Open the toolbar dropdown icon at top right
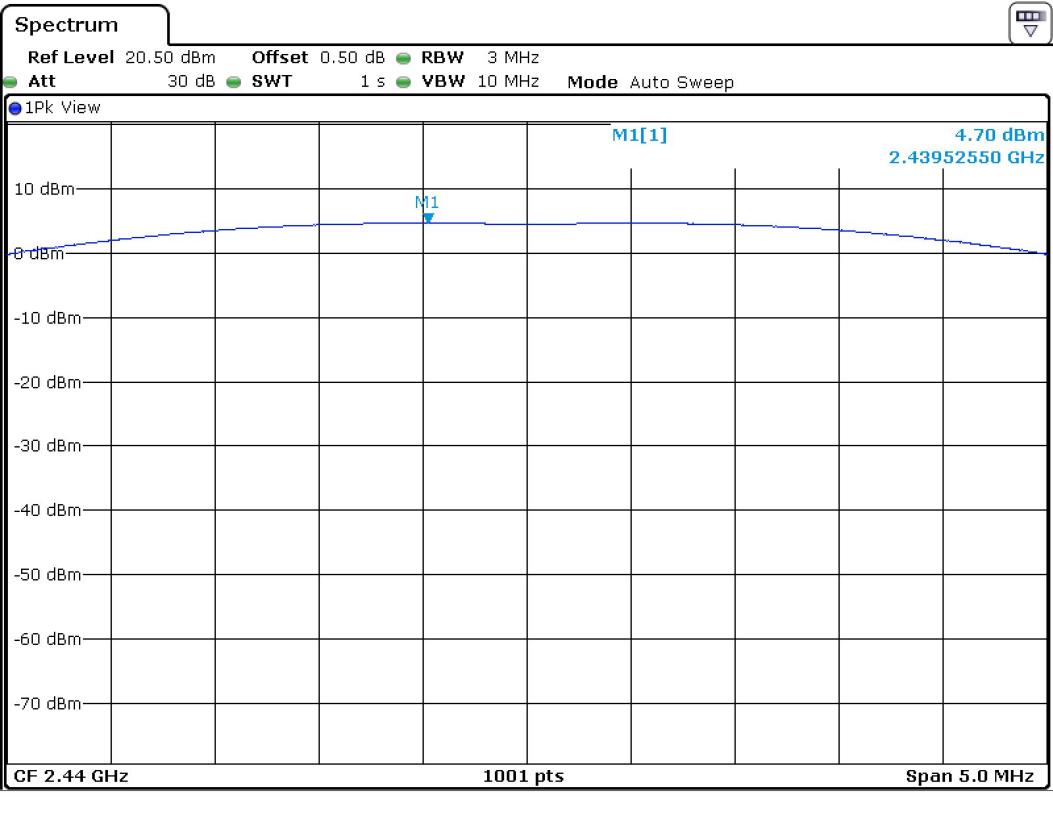The width and height of the screenshot is (1053, 820). coord(1029,24)
